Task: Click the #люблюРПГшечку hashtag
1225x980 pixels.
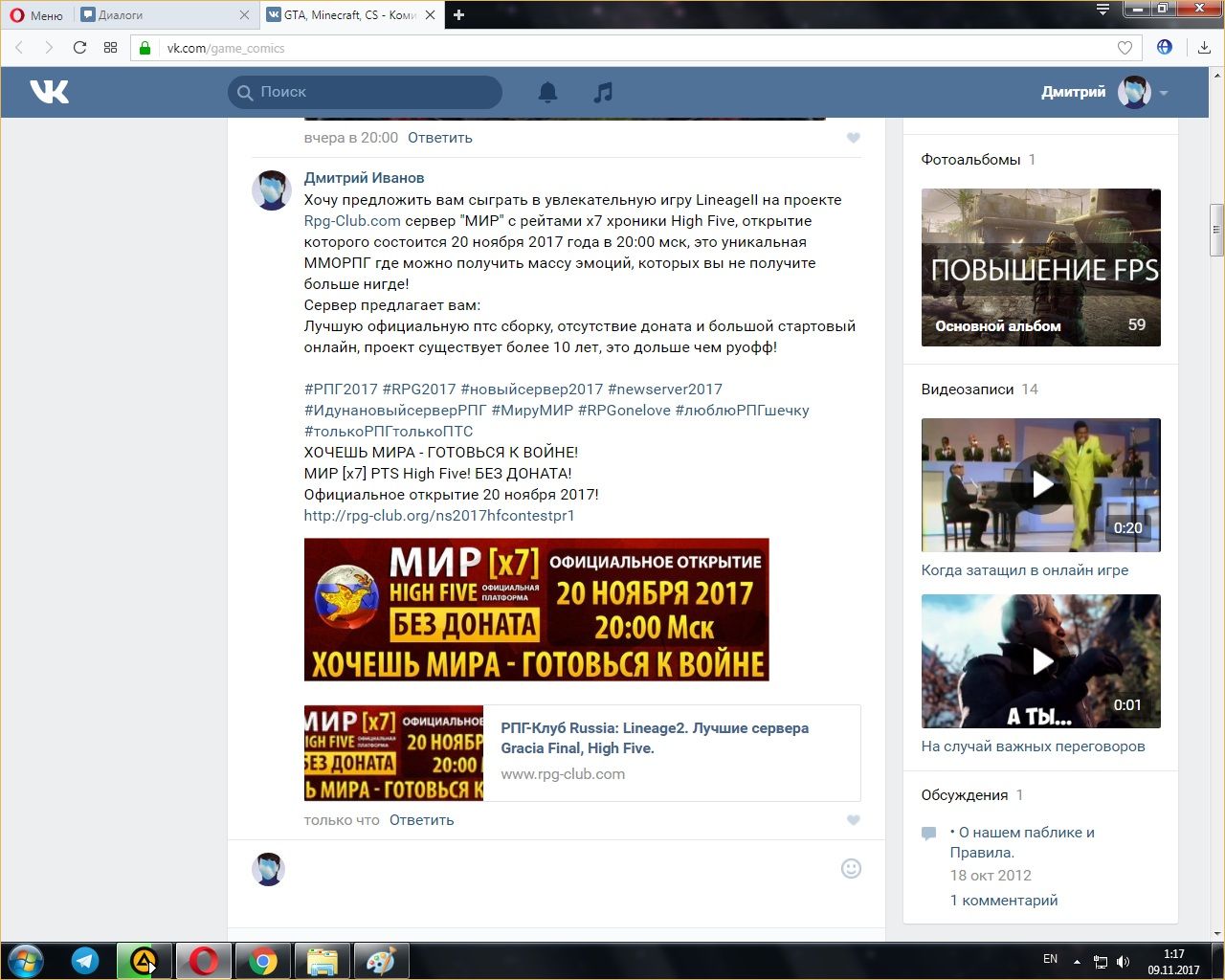Action: (742, 411)
